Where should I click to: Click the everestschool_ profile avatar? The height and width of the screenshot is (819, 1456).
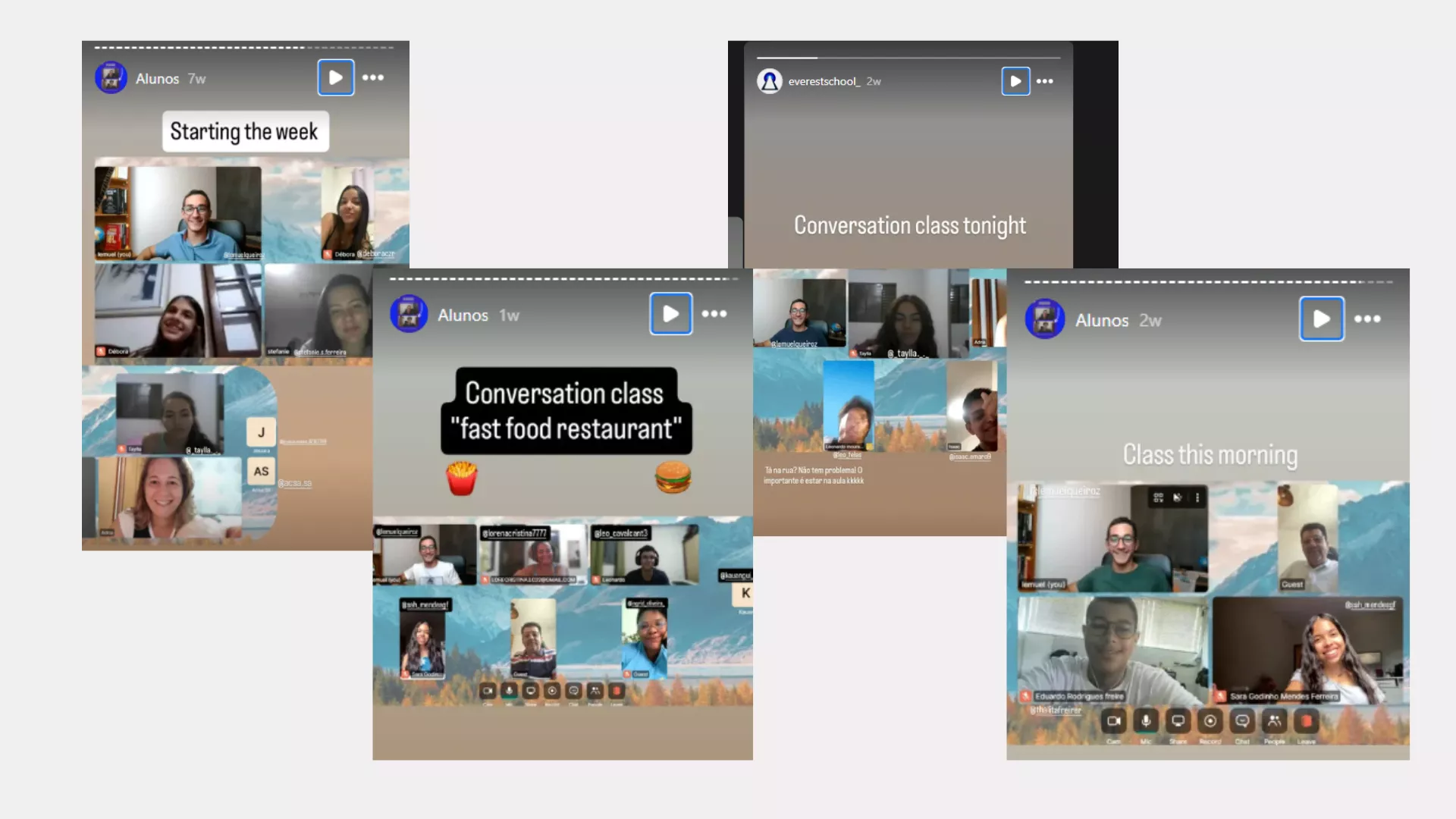770,81
